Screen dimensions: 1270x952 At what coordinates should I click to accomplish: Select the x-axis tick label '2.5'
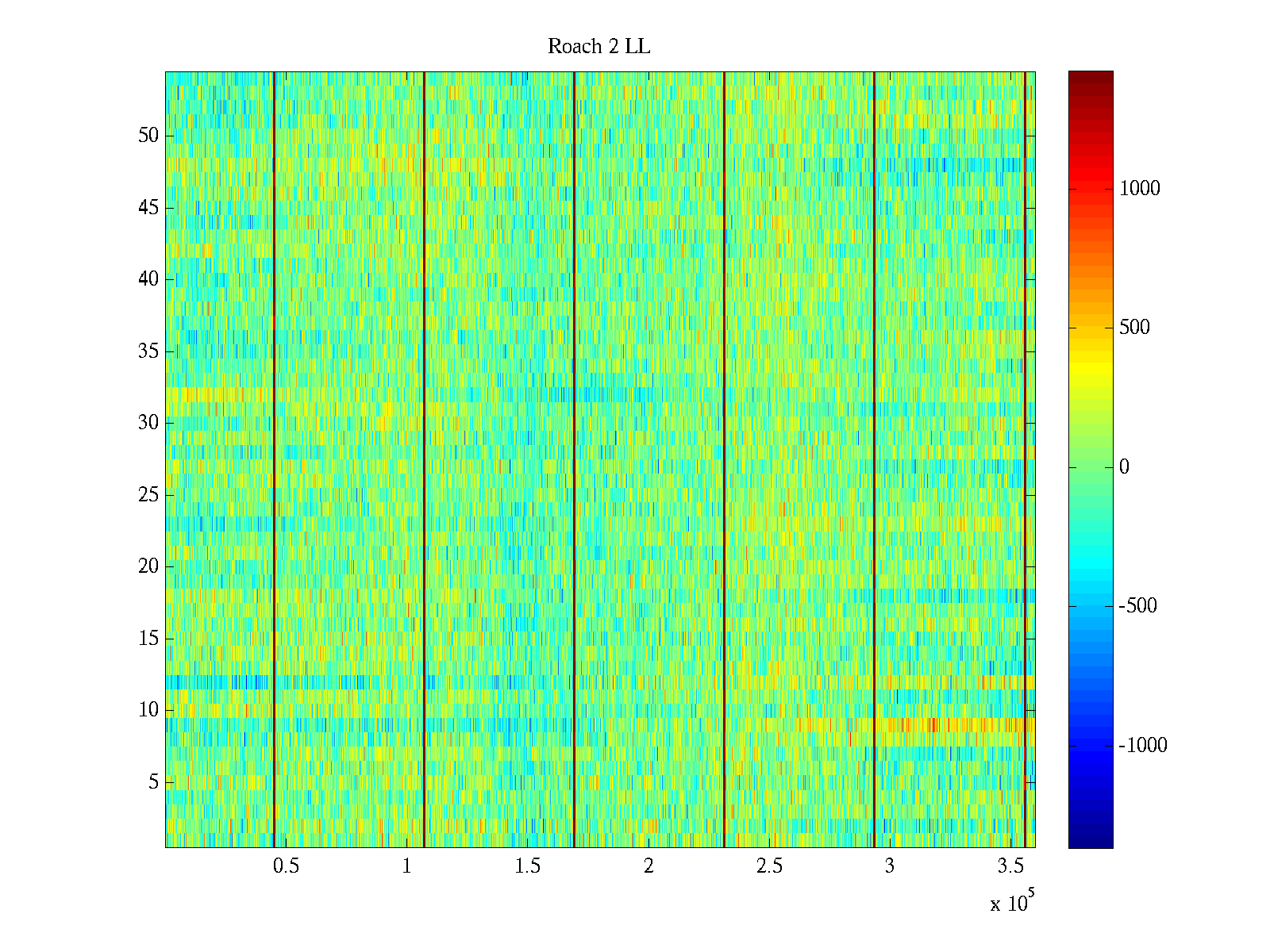769,866
